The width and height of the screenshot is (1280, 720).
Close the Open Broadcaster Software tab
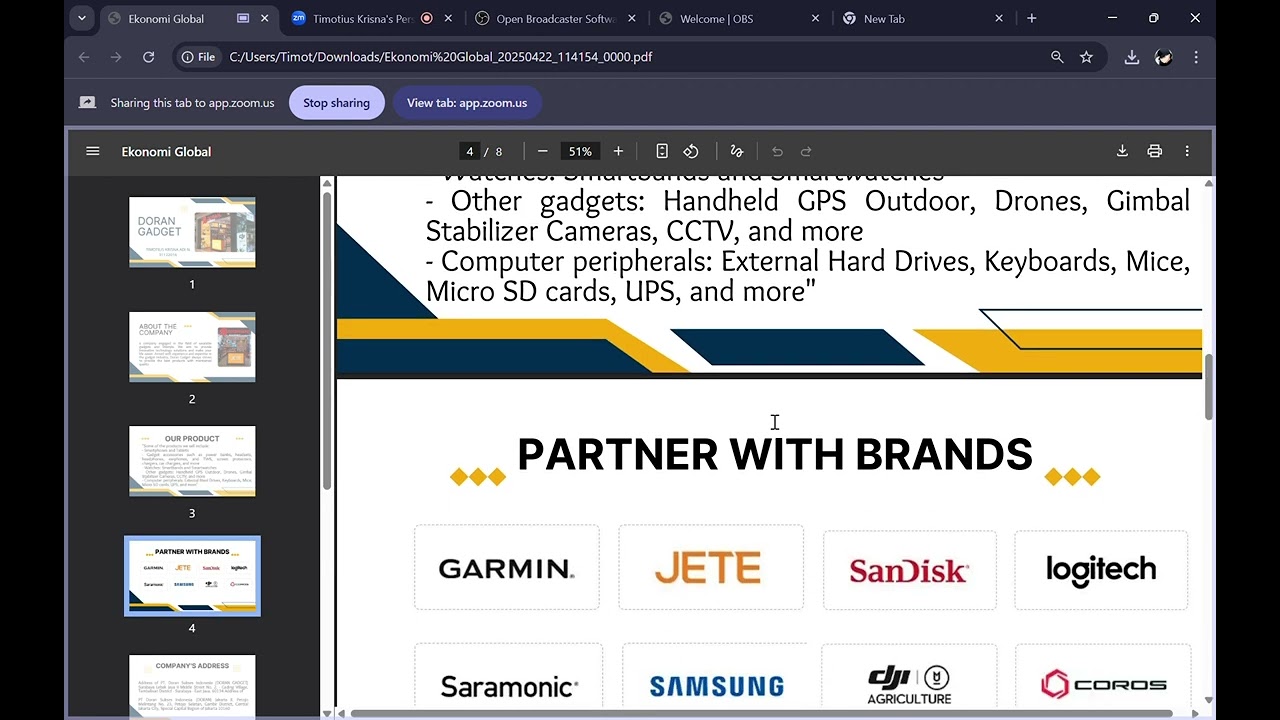tap(632, 19)
